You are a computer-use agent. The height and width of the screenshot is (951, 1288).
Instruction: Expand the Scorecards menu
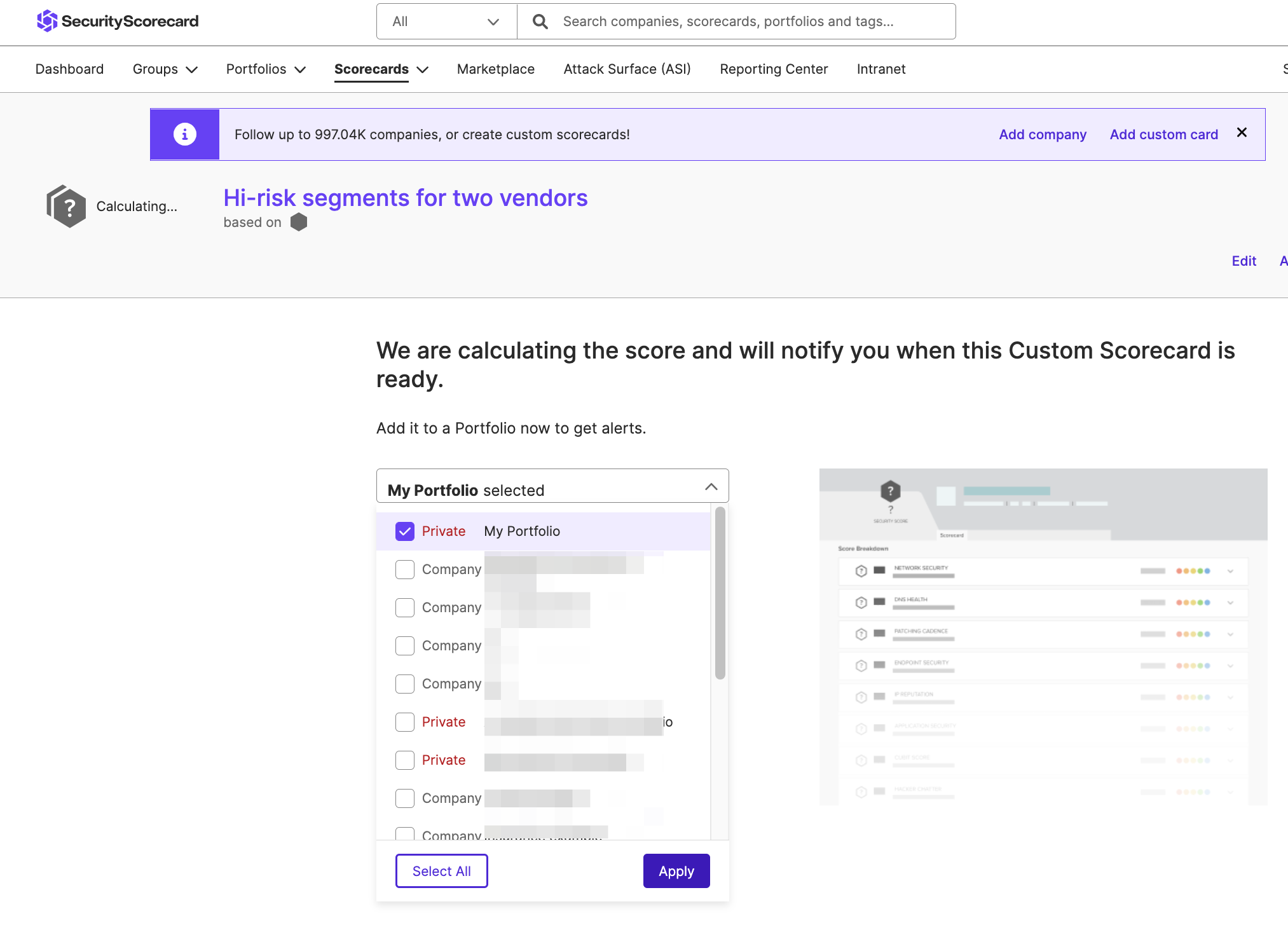pos(381,69)
